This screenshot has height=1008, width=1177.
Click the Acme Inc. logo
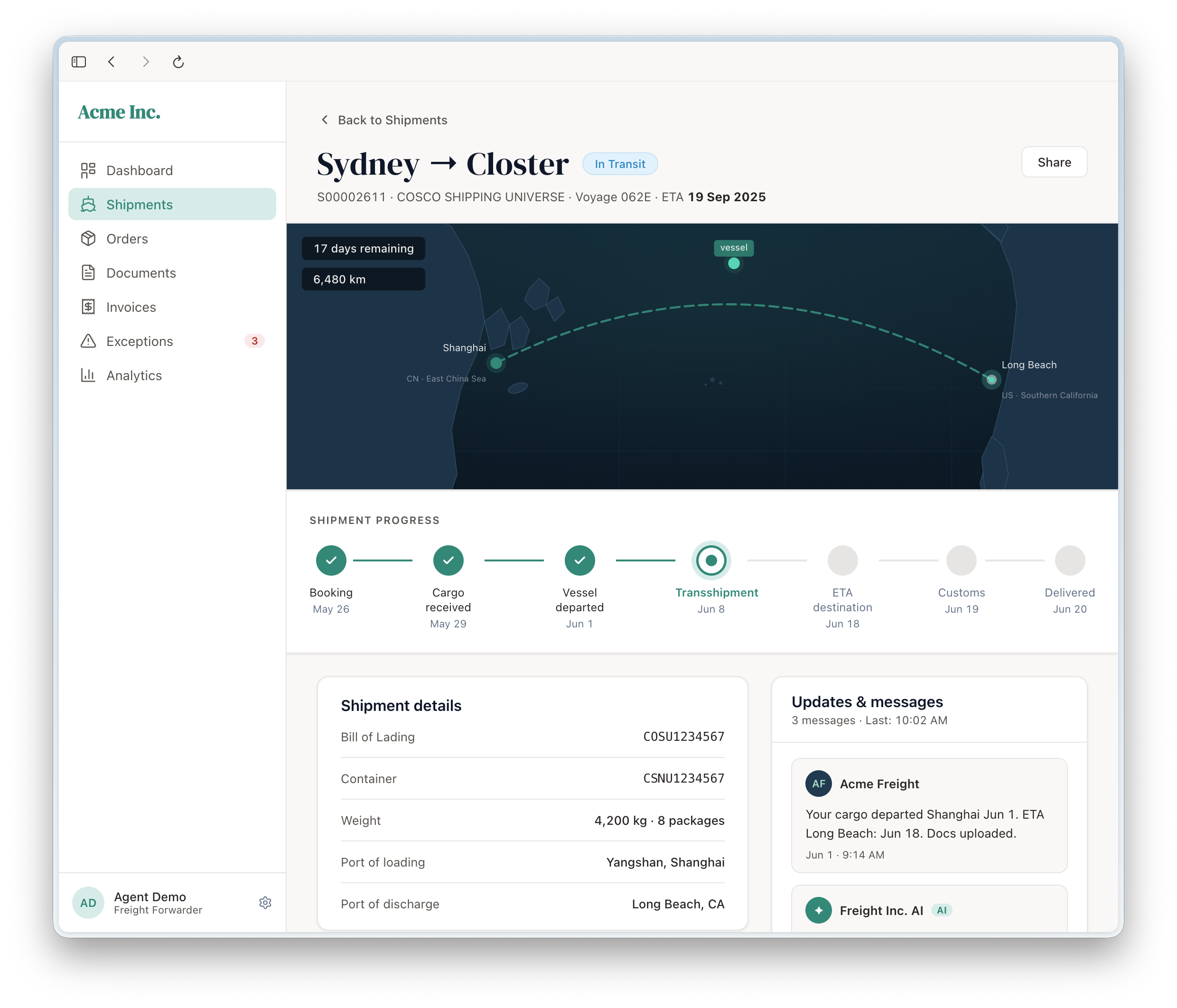point(119,112)
